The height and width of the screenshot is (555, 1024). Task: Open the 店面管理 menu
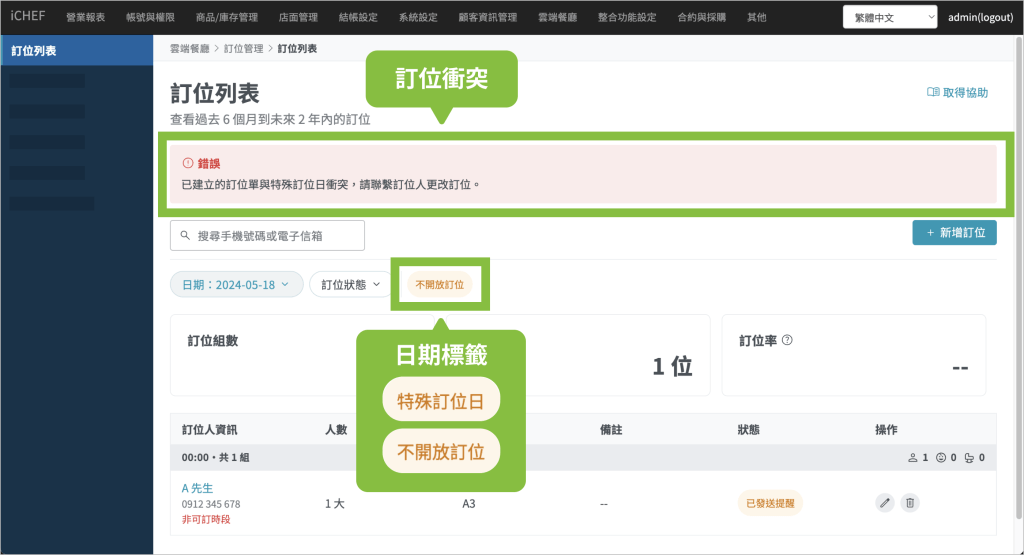click(x=297, y=17)
